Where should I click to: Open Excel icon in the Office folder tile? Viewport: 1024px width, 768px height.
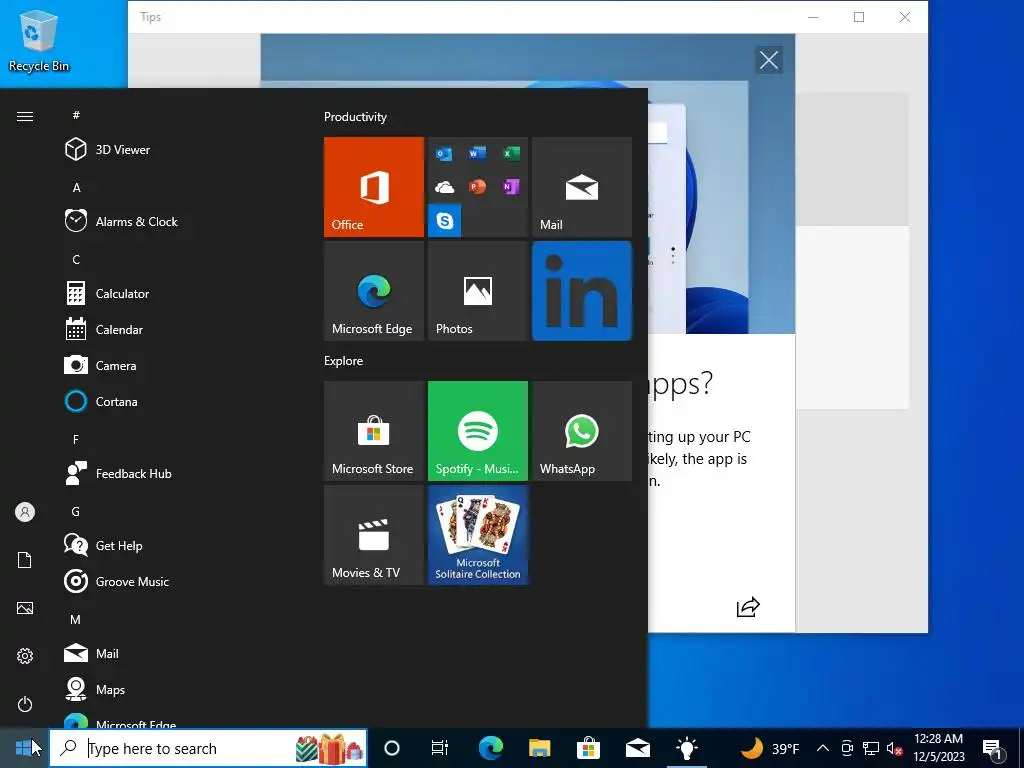[511, 153]
